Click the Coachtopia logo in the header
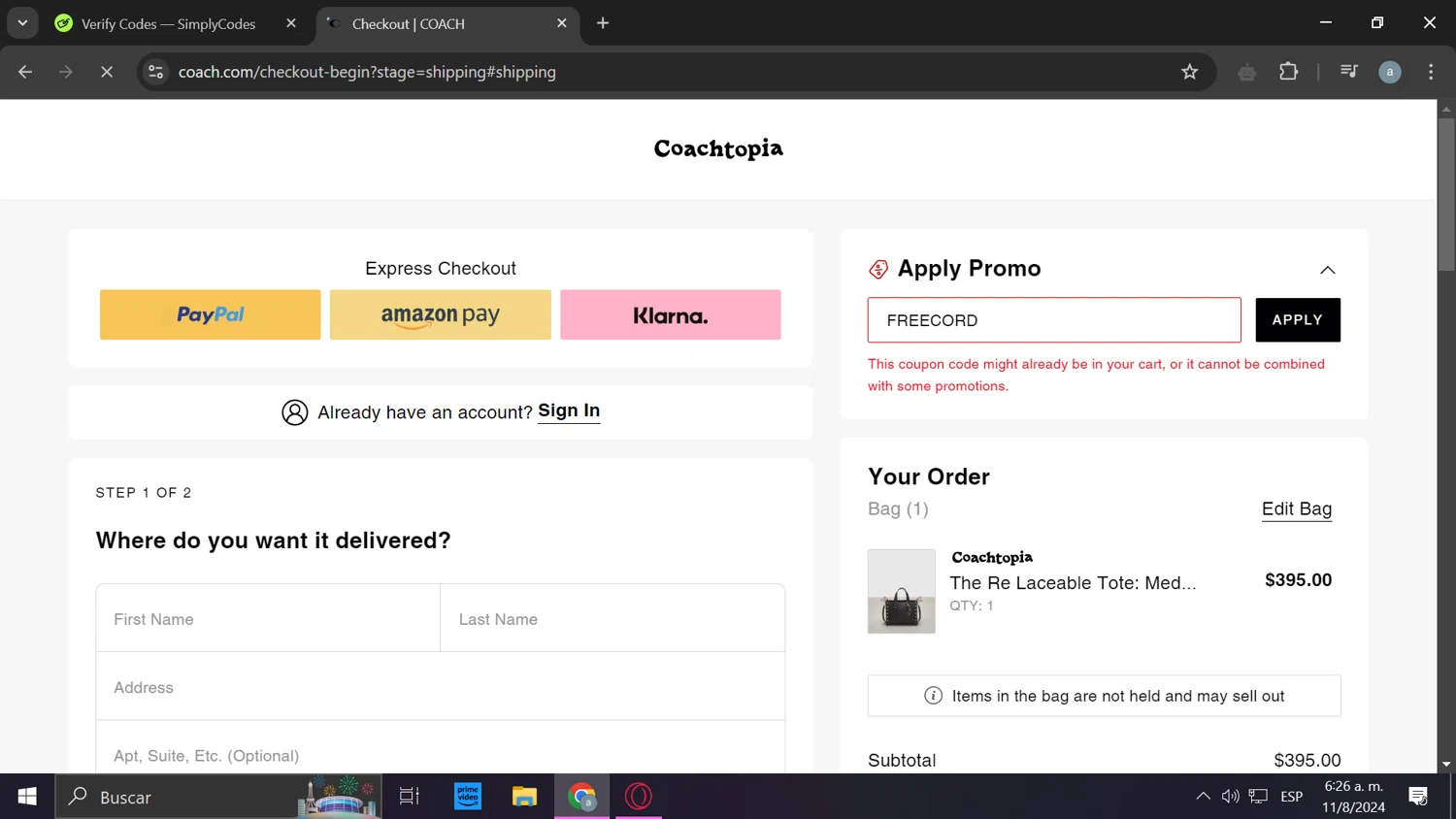Image resolution: width=1456 pixels, height=819 pixels. (718, 149)
